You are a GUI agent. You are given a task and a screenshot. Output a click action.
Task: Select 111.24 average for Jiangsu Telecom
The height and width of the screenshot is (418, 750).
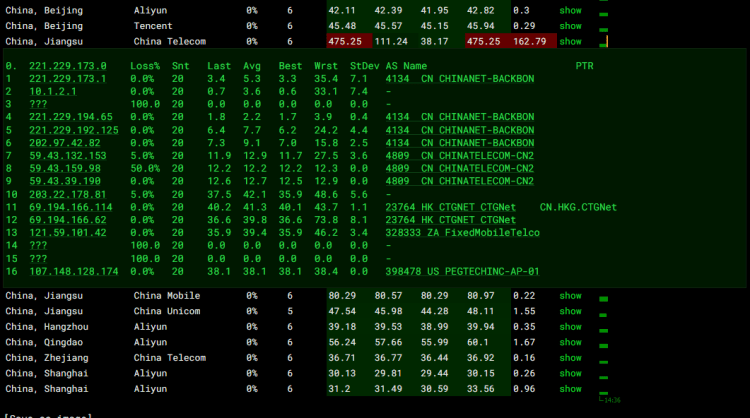coord(391,42)
